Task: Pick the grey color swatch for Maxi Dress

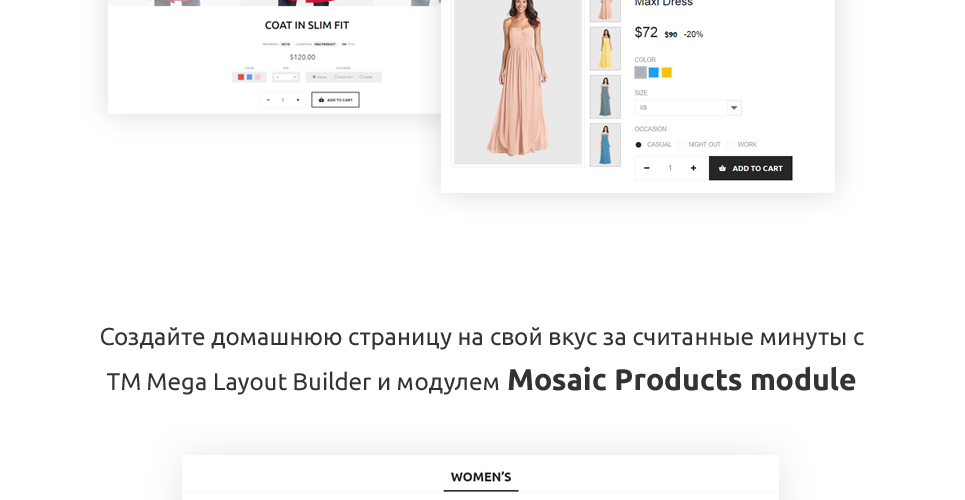Action: coord(641,73)
